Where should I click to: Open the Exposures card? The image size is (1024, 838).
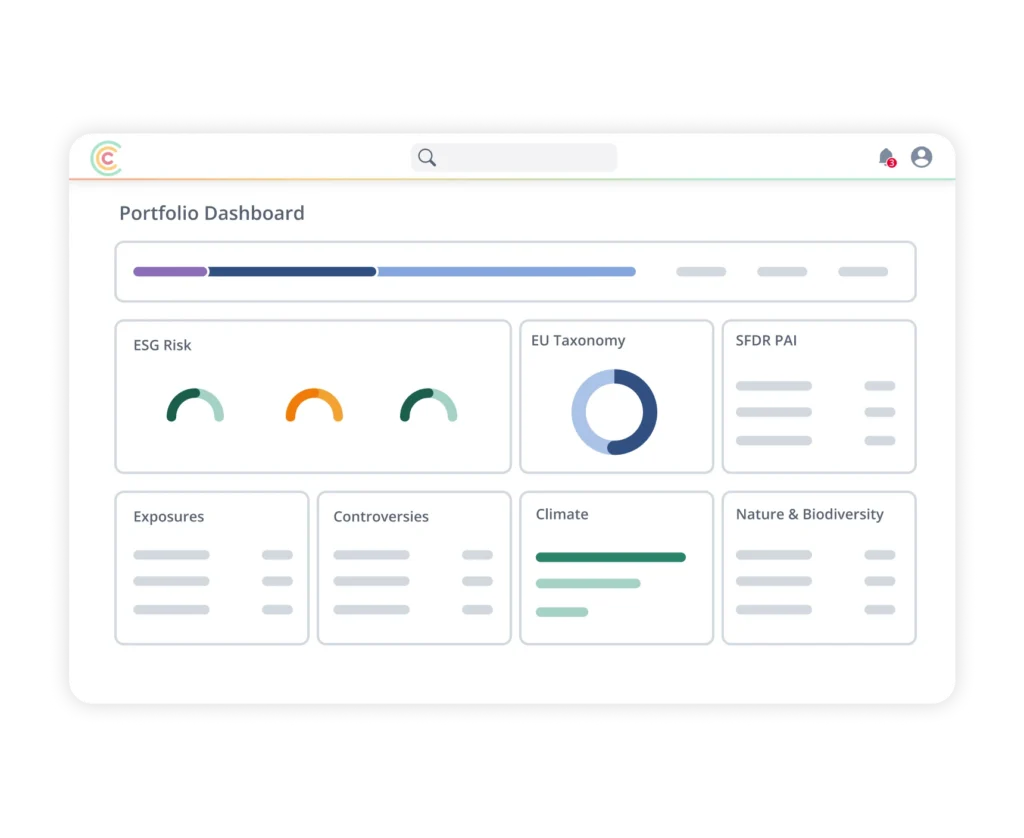click(212, 568)
